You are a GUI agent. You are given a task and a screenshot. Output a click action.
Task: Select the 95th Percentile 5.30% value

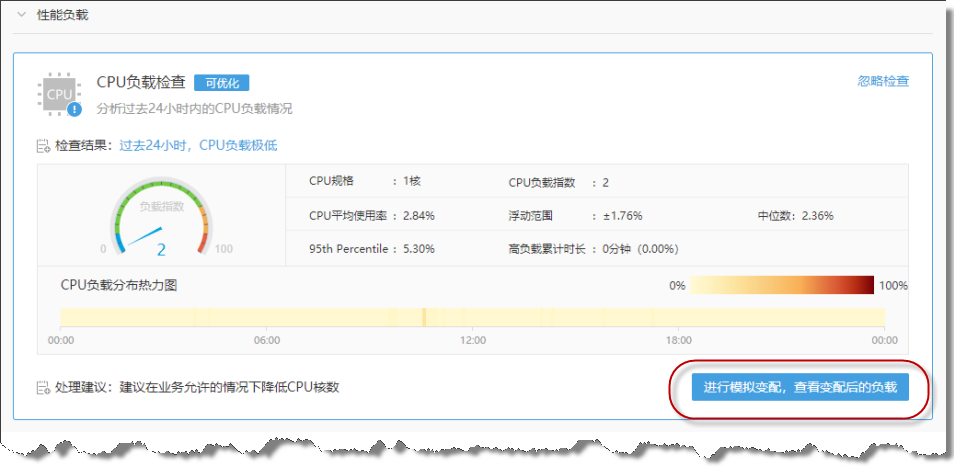pyautogui.click(x=418, y=249)
